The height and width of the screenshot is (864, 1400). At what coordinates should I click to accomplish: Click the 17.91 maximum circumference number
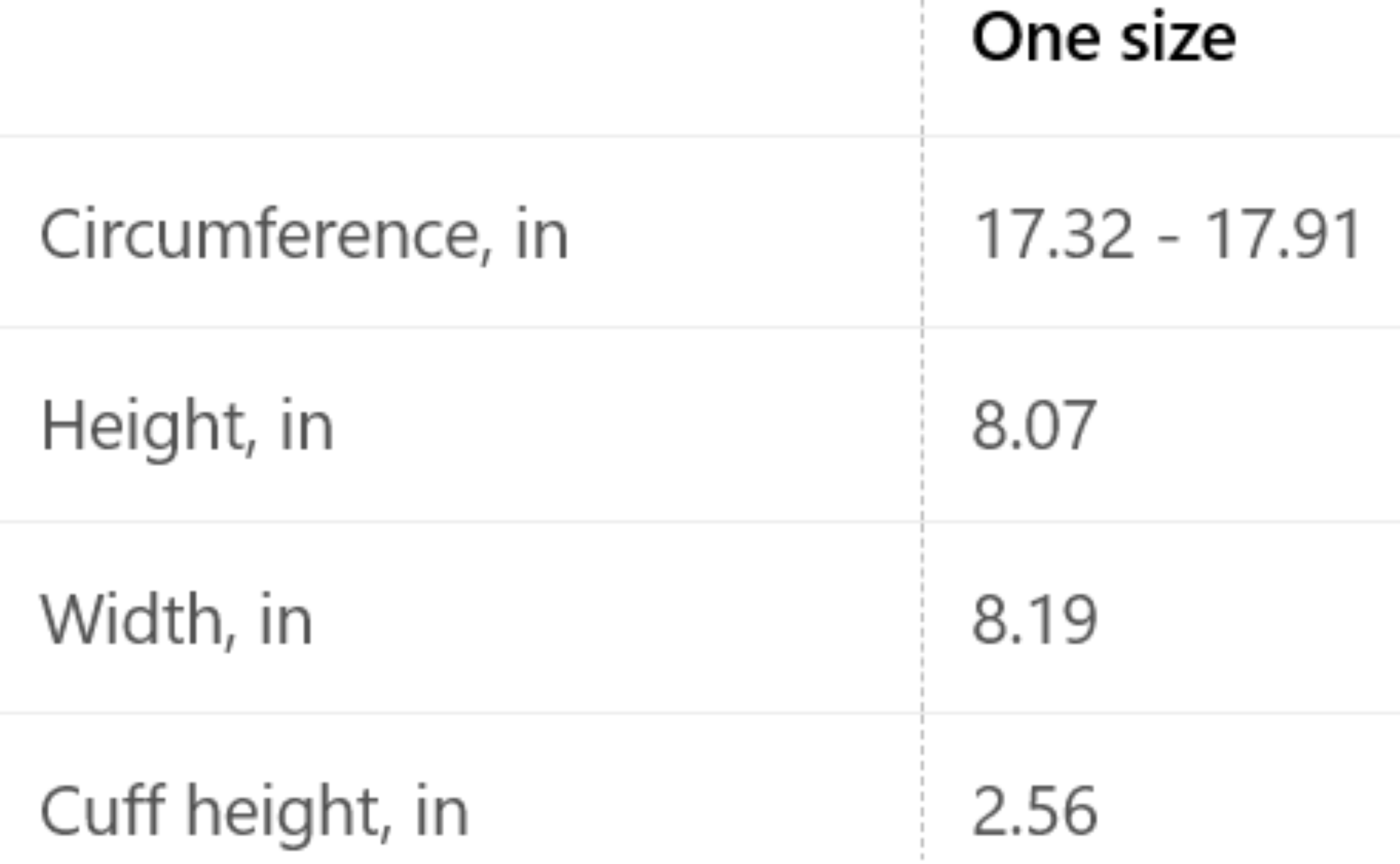(1283, 234)
